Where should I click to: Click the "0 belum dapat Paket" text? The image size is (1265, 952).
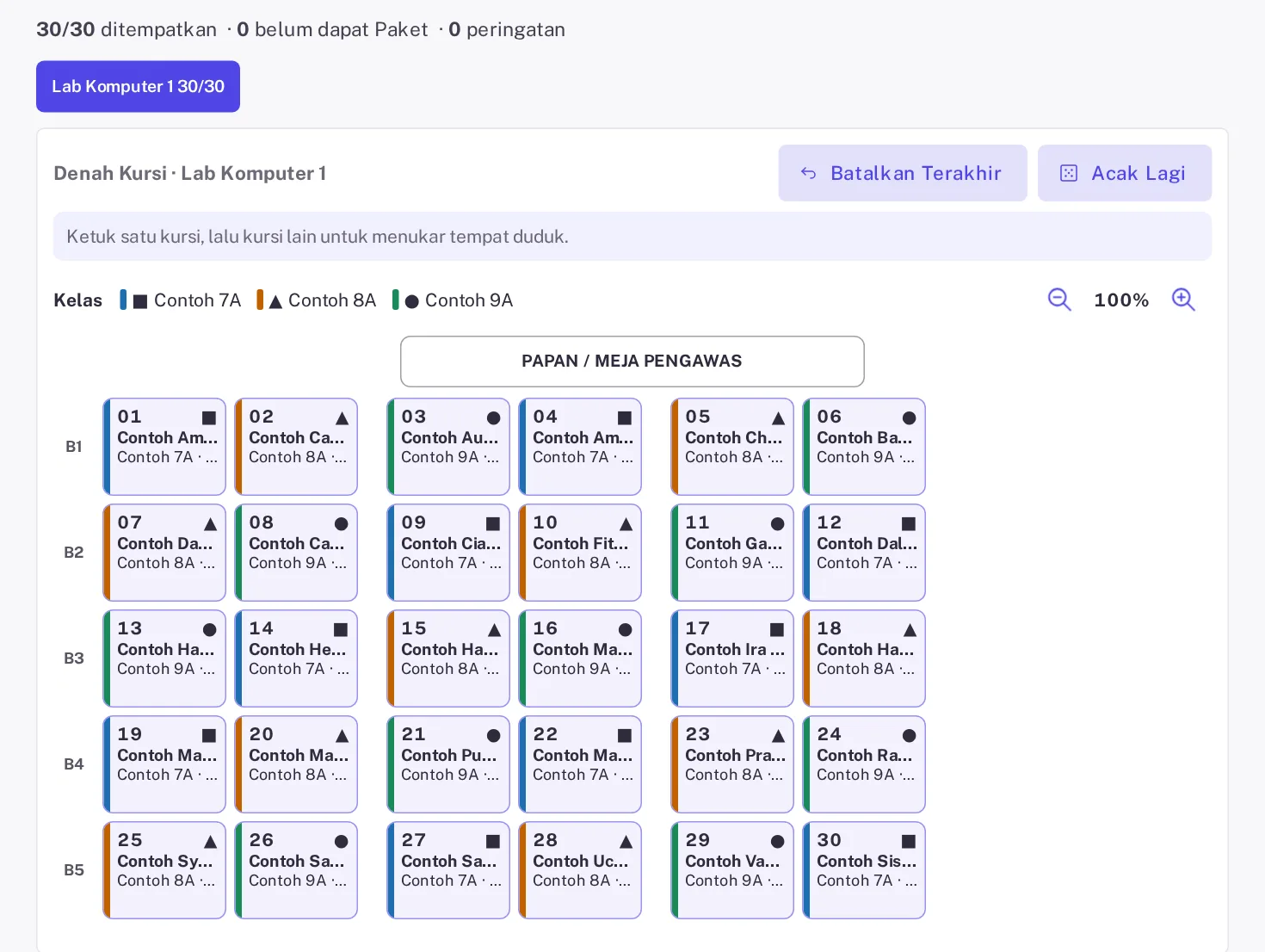(x=332, y=29)
